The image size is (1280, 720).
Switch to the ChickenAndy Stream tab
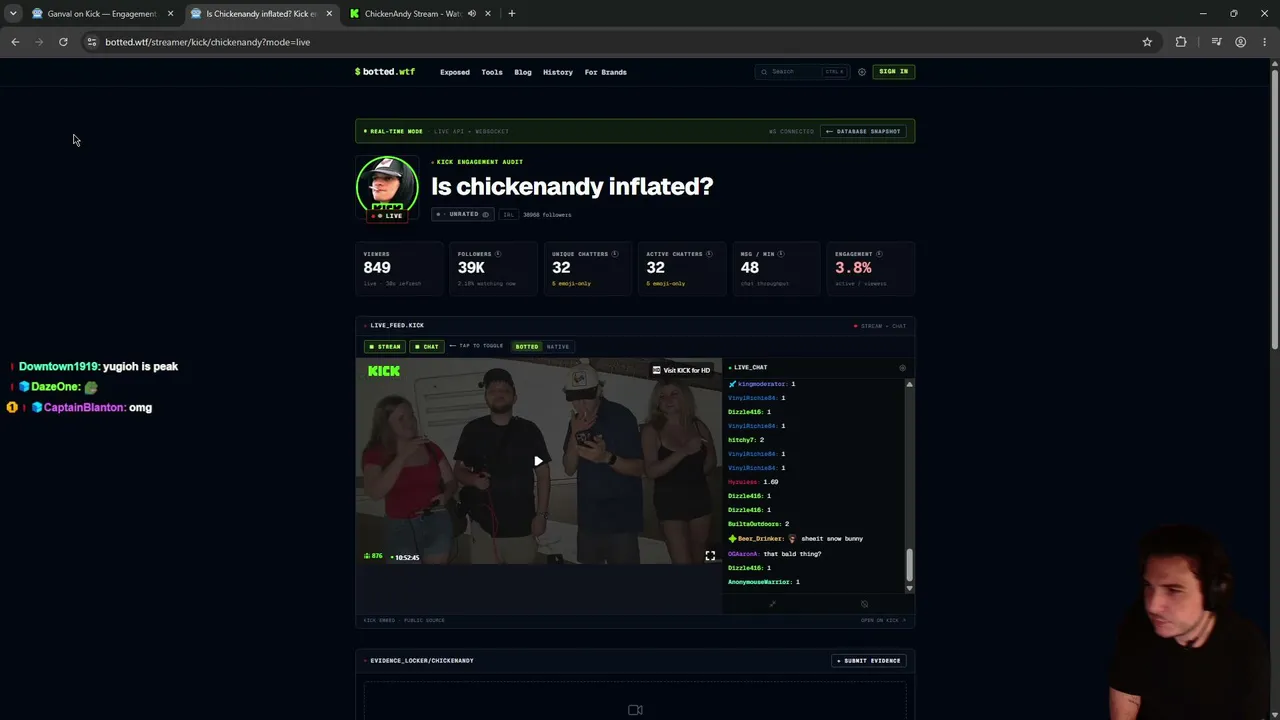click(411, 14)
